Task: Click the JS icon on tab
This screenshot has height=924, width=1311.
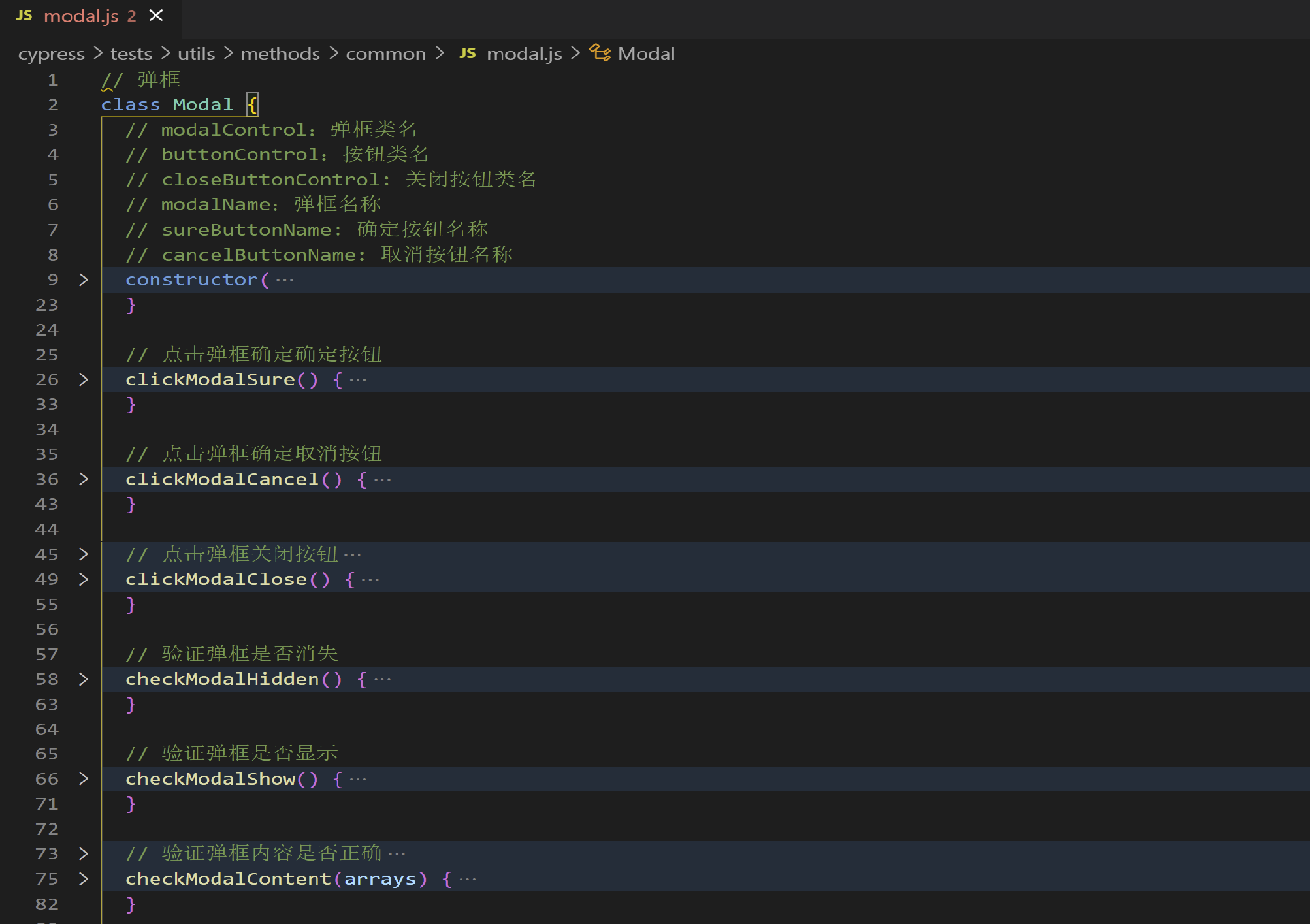Action: click(24, 16)
